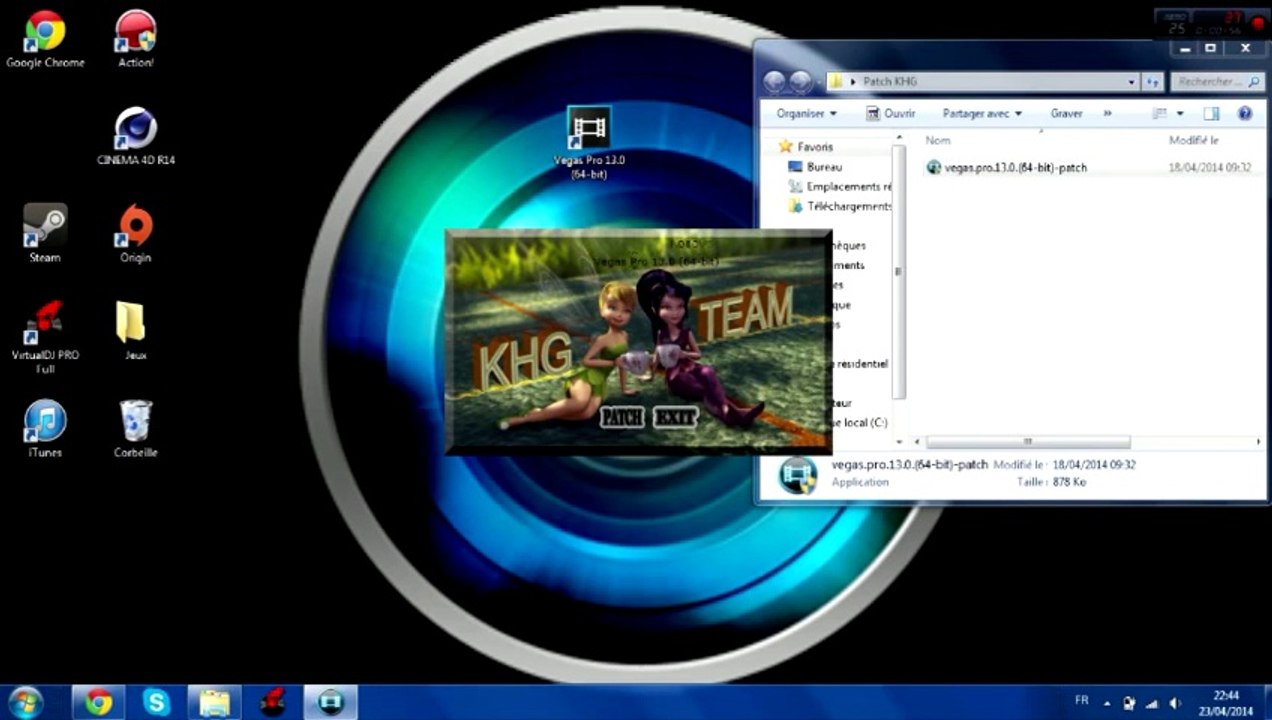Toggle the preview pane icon
The height and width of the screenshot is (720, 1272).
(1211, 113)
